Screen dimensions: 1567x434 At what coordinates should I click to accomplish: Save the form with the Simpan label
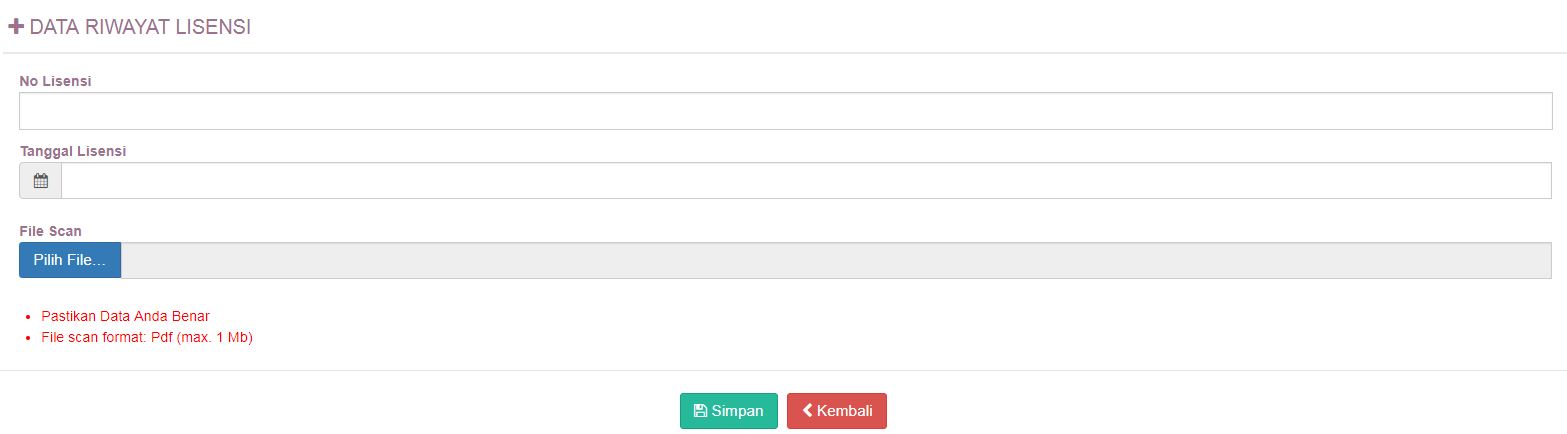(737, 411)
